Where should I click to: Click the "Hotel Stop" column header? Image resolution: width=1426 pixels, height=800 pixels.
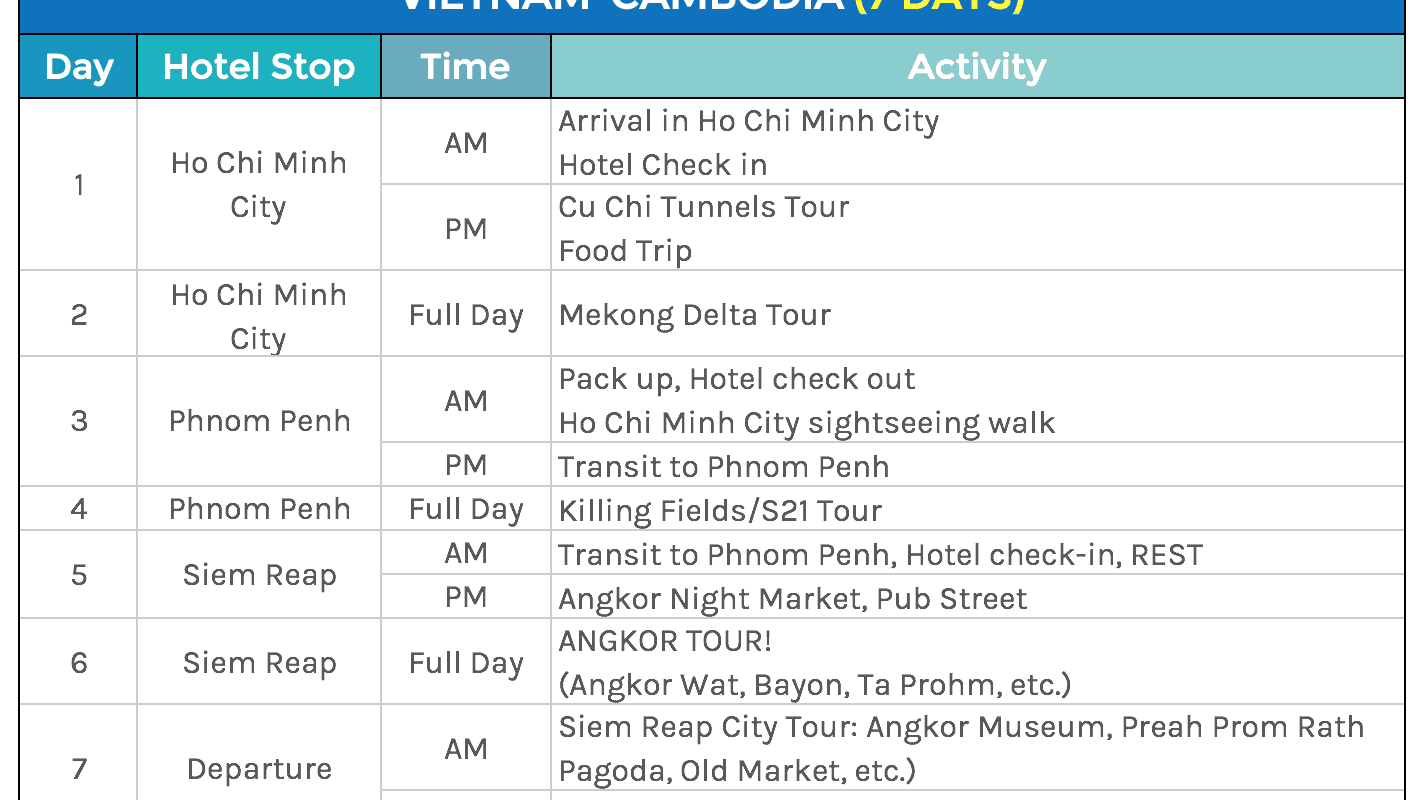[x=259, y=67]
